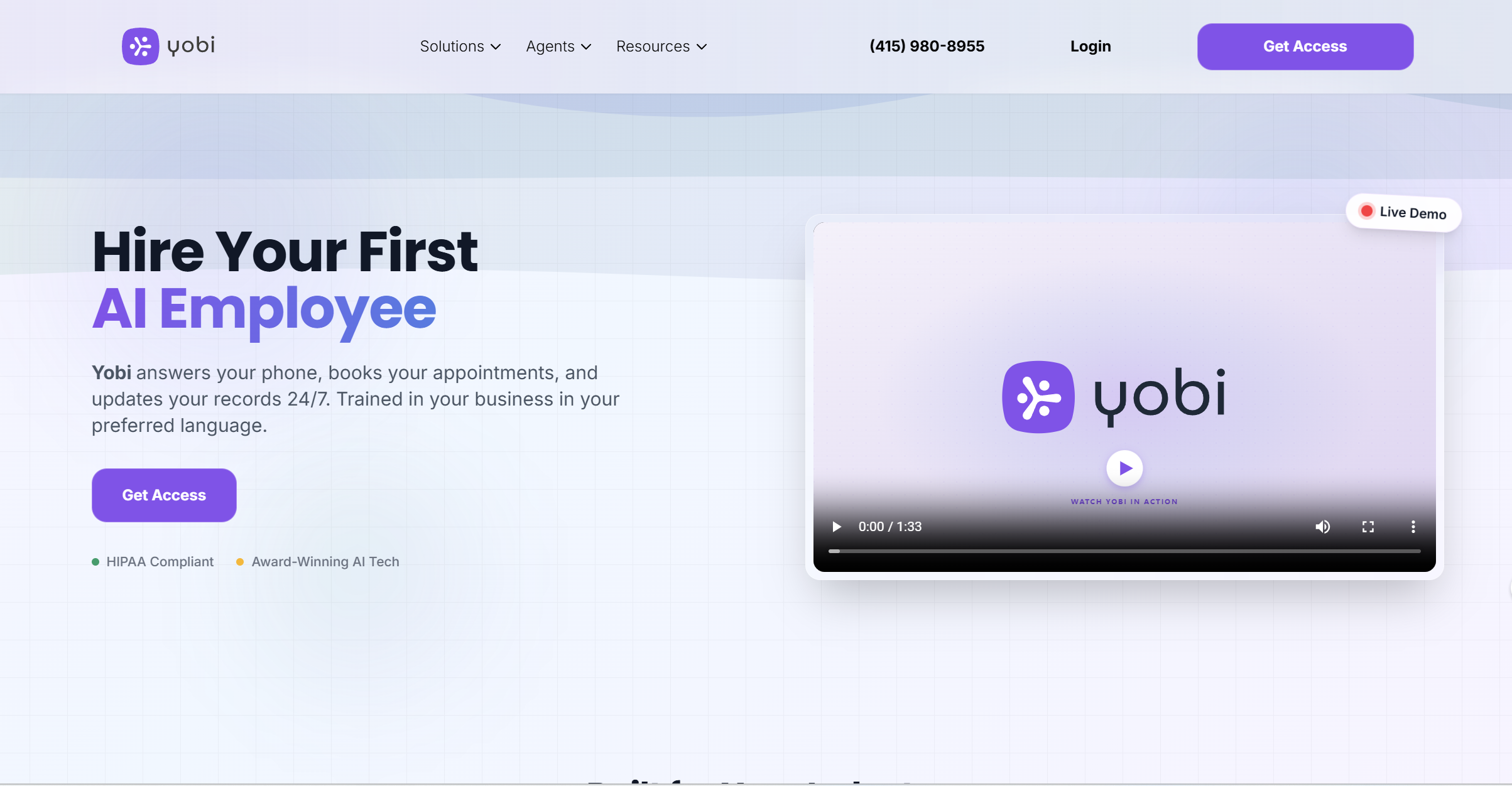The image size is (1512, 786).
Task: Click the 0:00 / 1:33 video timestamp
Action: (890, 527)
